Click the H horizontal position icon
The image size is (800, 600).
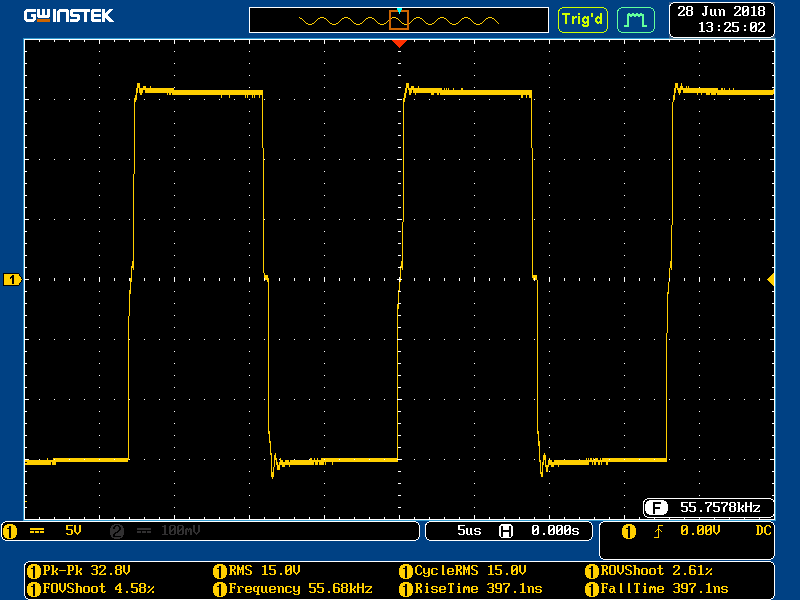coord(506,531)
